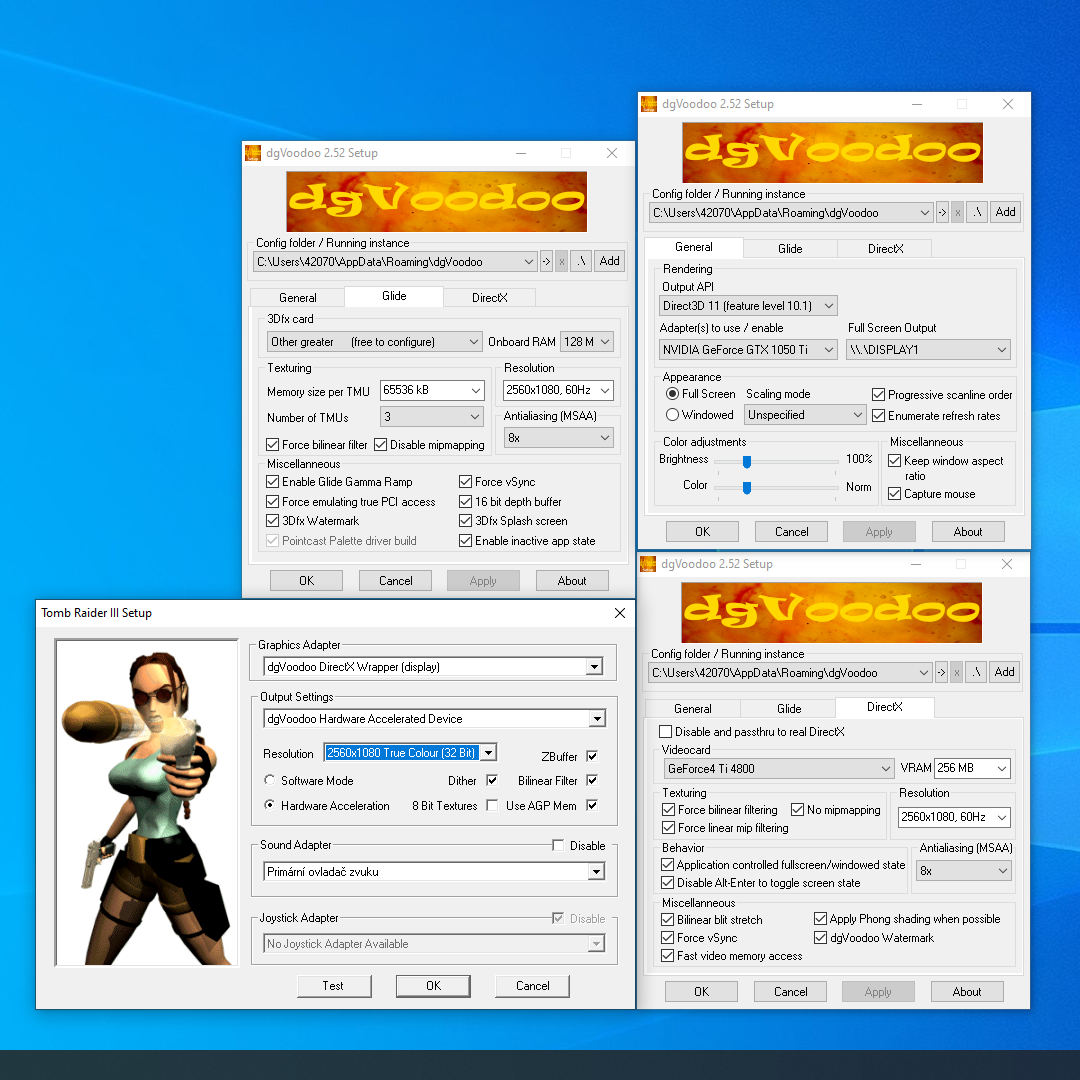Click the '.\' button in DirectX tab window
Image resolution: width=1080 pixels, height=1080 pixels.
[x=976, y=672]
